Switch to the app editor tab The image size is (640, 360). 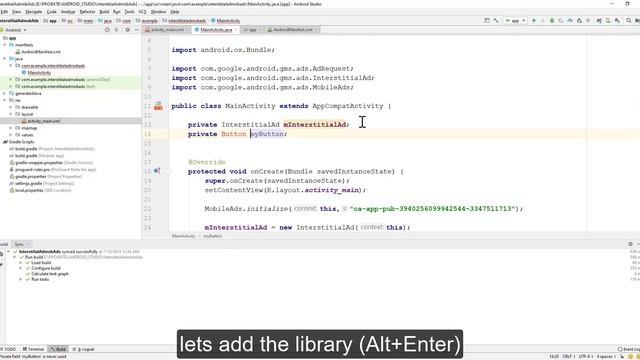[251, 30]
